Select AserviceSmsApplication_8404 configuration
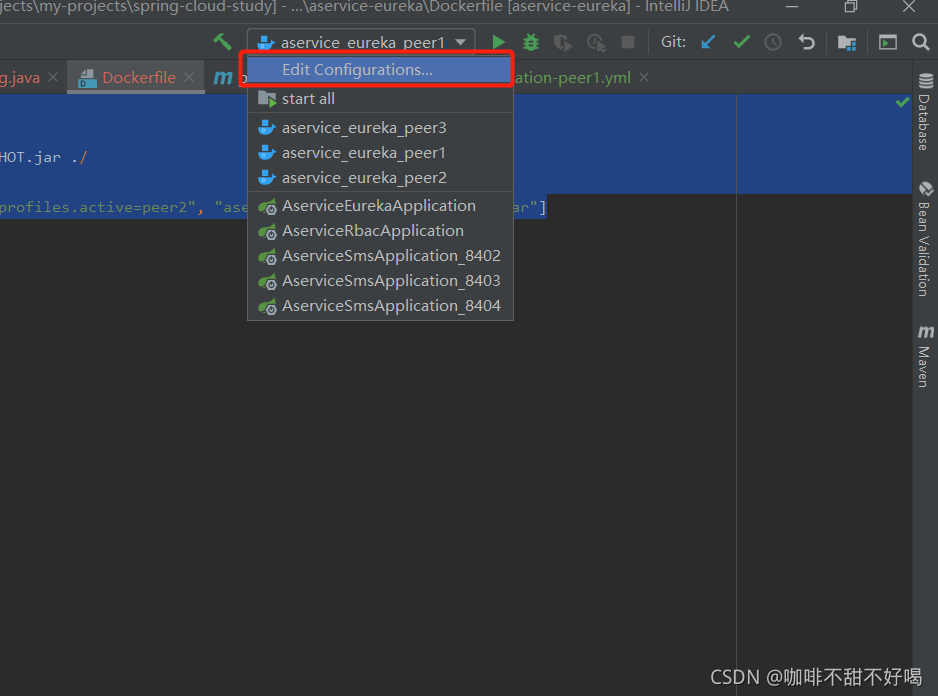This screenshot has width=938, height=696. (x=380, y=306)
